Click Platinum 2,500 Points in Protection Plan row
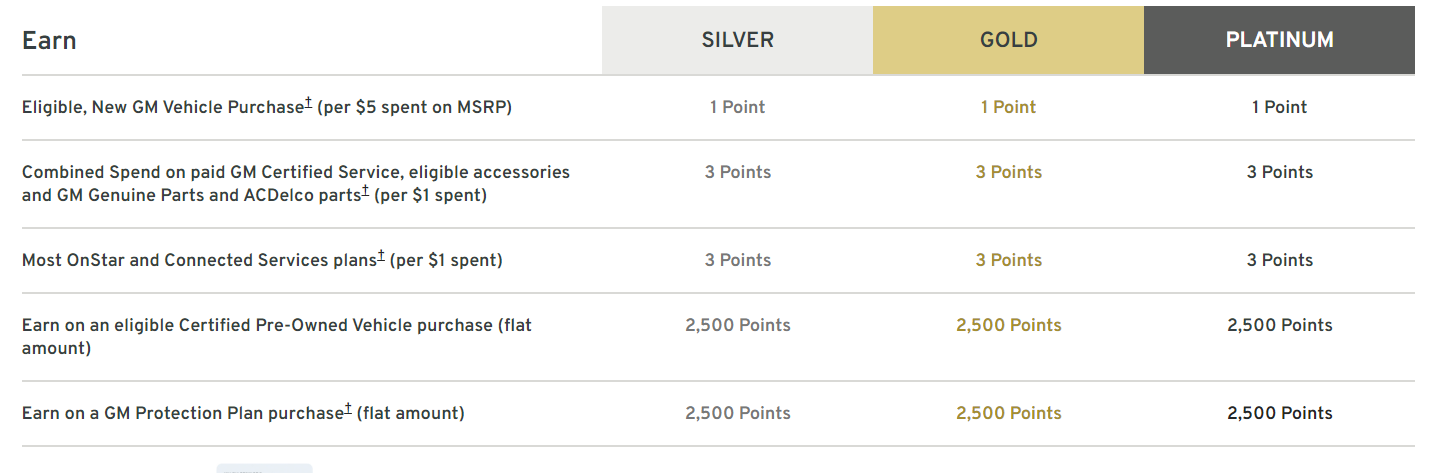The width and height of the screenshot is (1434, 473). click(x=1279, y=413)
